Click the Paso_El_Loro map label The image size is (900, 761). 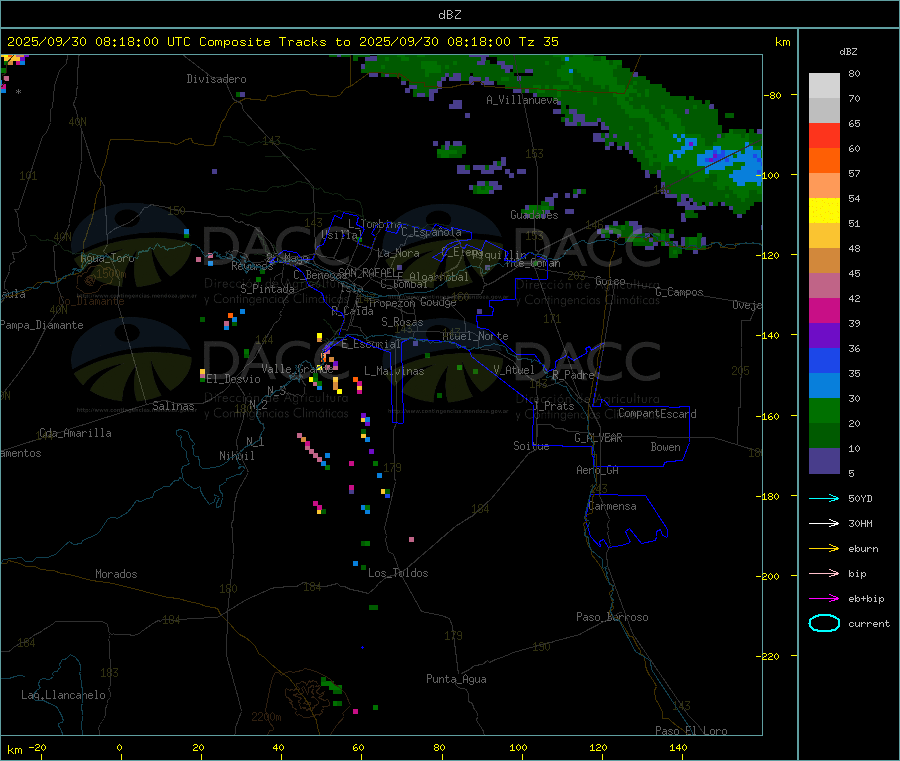[691, 731]
